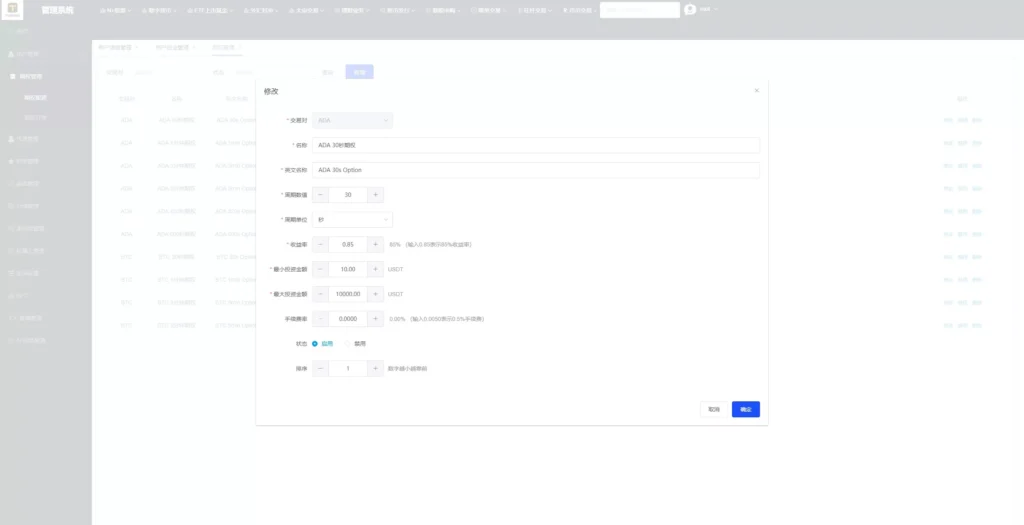This screenshot has width=1024, height=525.
Task: Select the 启用 status radio button
Action: [315, 343]
